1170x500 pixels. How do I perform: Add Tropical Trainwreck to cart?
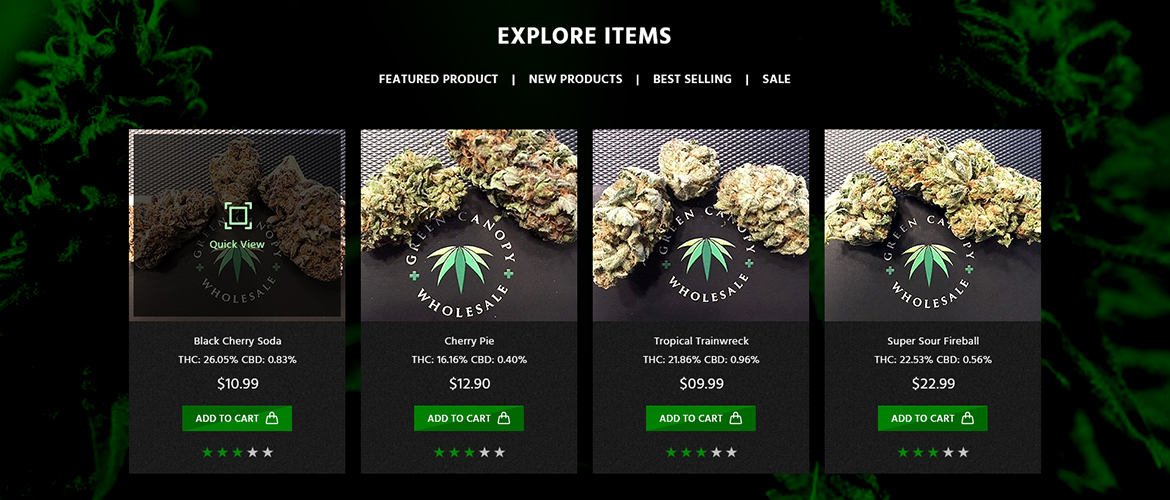click(x=701, y=418)
